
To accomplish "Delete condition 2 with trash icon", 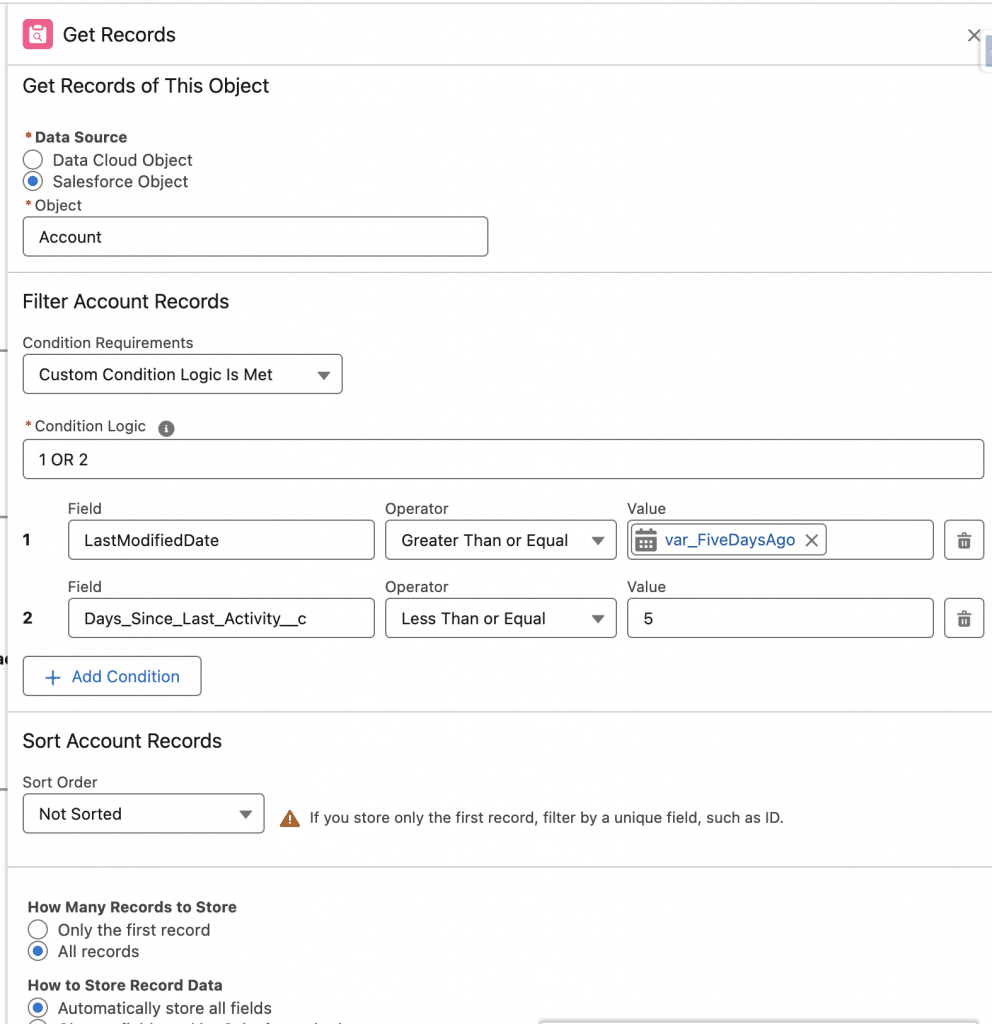I will pyautogui.click(x=963, y=619).
